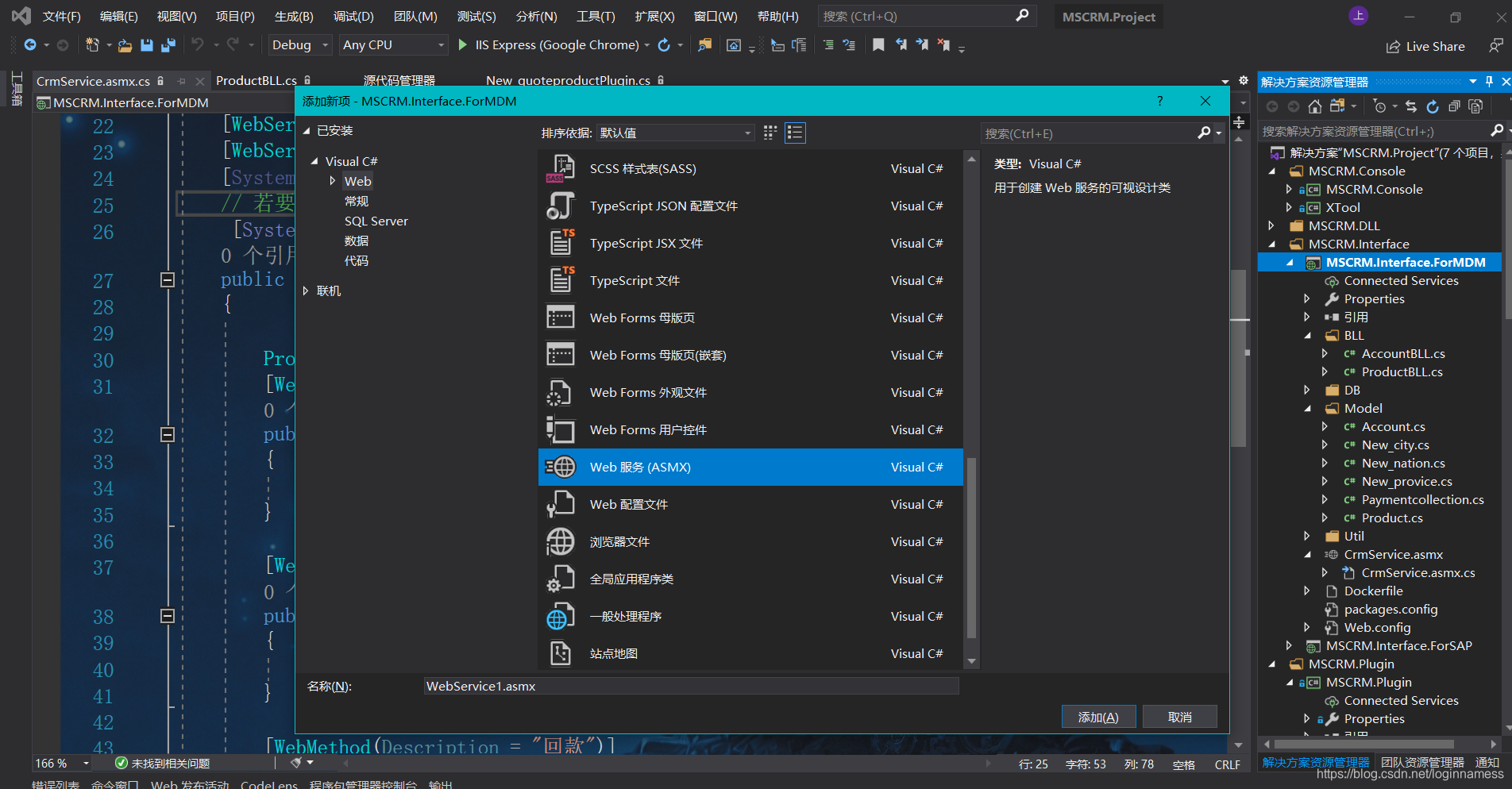Switch to the ProductBLL.cs tab
1512x789 pixels.
[256, 81]
